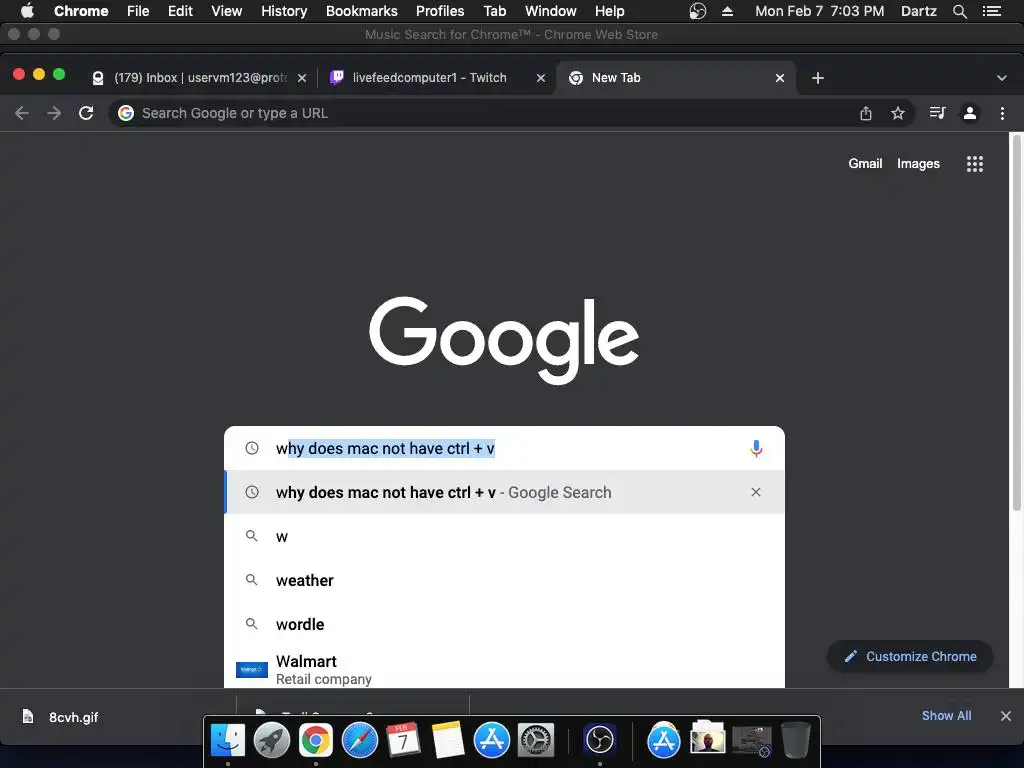Switch to the Inbox mail tab

click(x=199, y=78)
